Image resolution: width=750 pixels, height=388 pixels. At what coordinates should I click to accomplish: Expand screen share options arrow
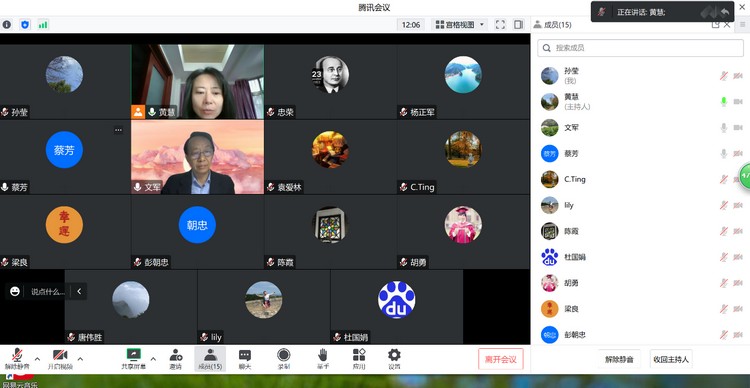coord(153,359)
